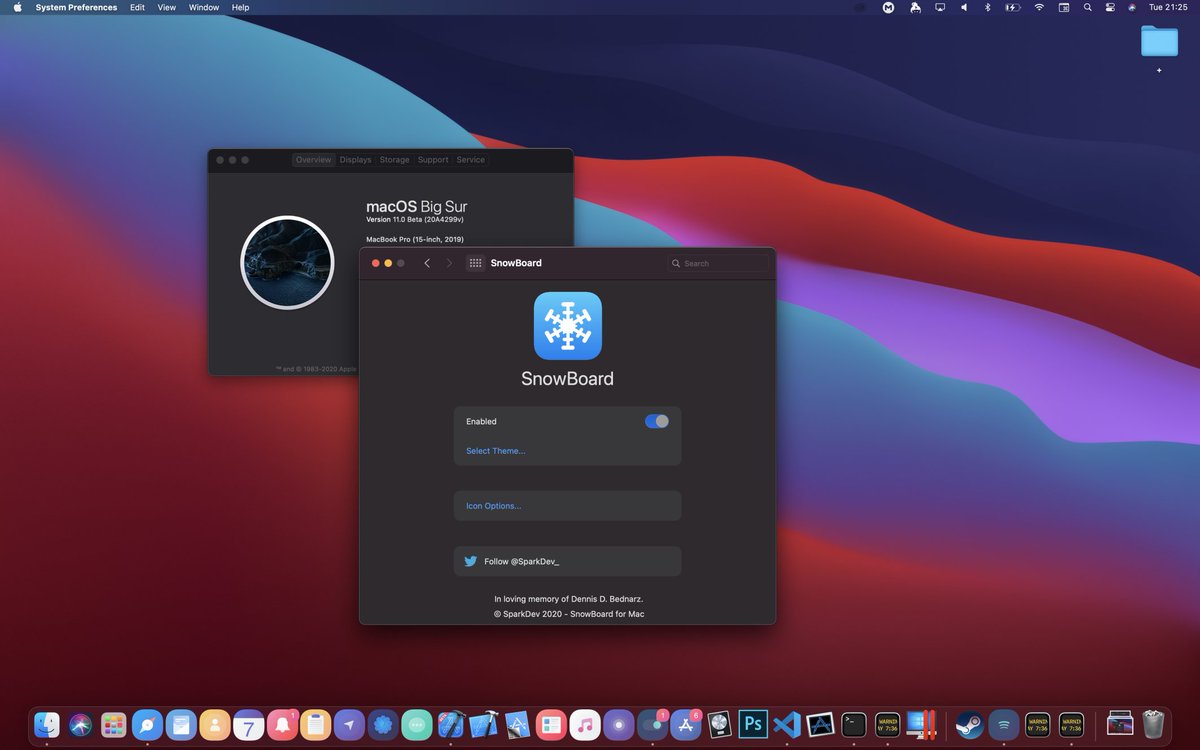Viewport: 1200px width, 750px height.
Task: Open the Window menu
Action: point(204,7)
